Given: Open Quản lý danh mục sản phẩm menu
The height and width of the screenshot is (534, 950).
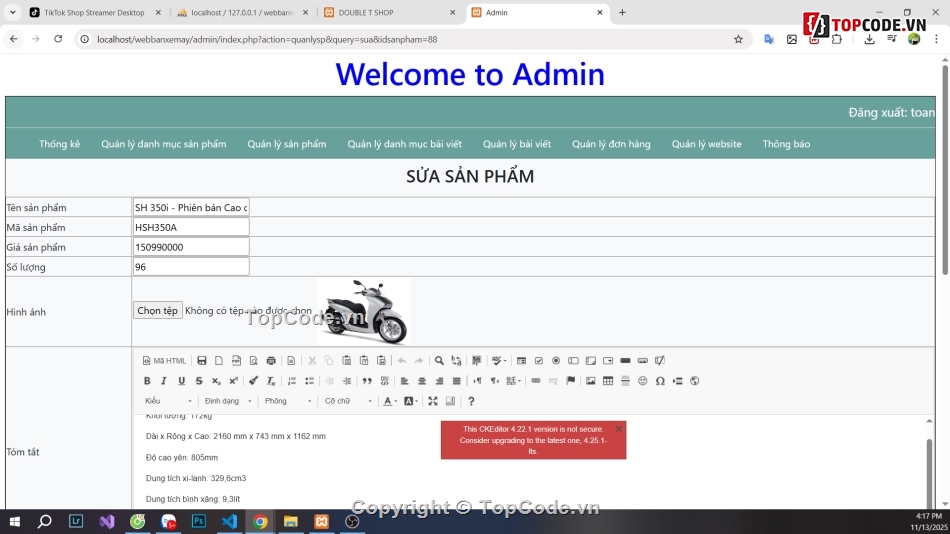Looking at the screenshot, I should pos(164,144).
